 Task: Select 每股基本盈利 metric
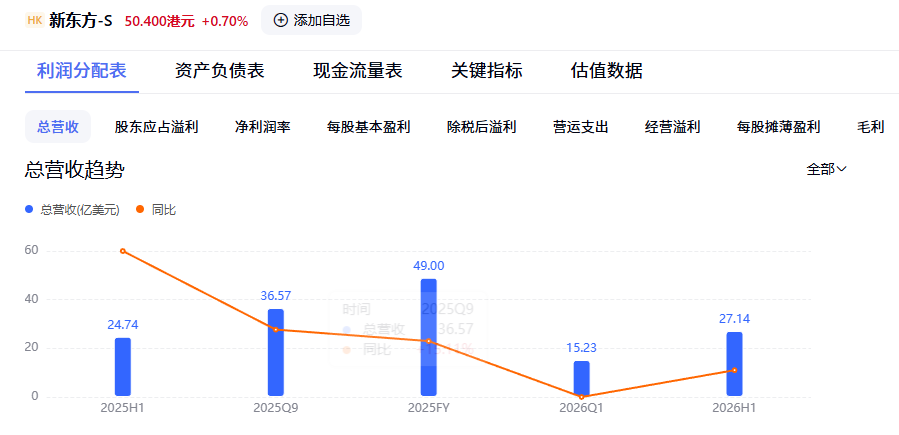pos(368,127)
